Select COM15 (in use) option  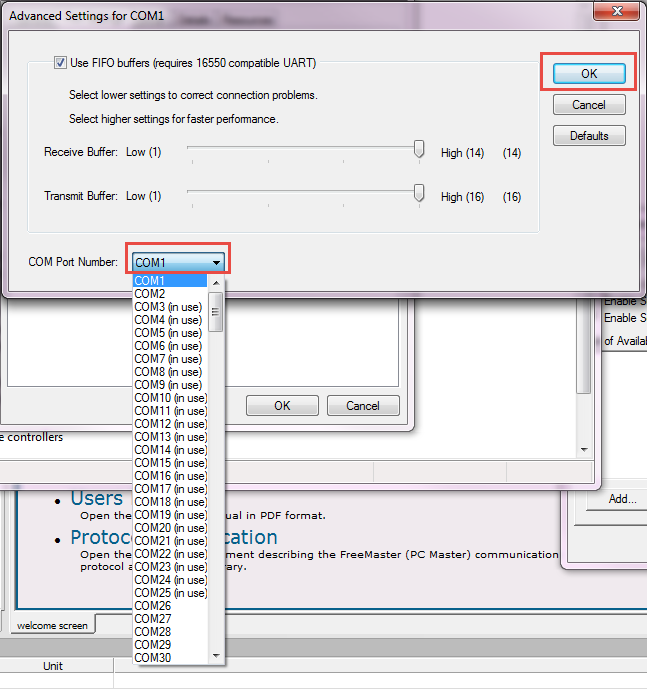point(170,463)
